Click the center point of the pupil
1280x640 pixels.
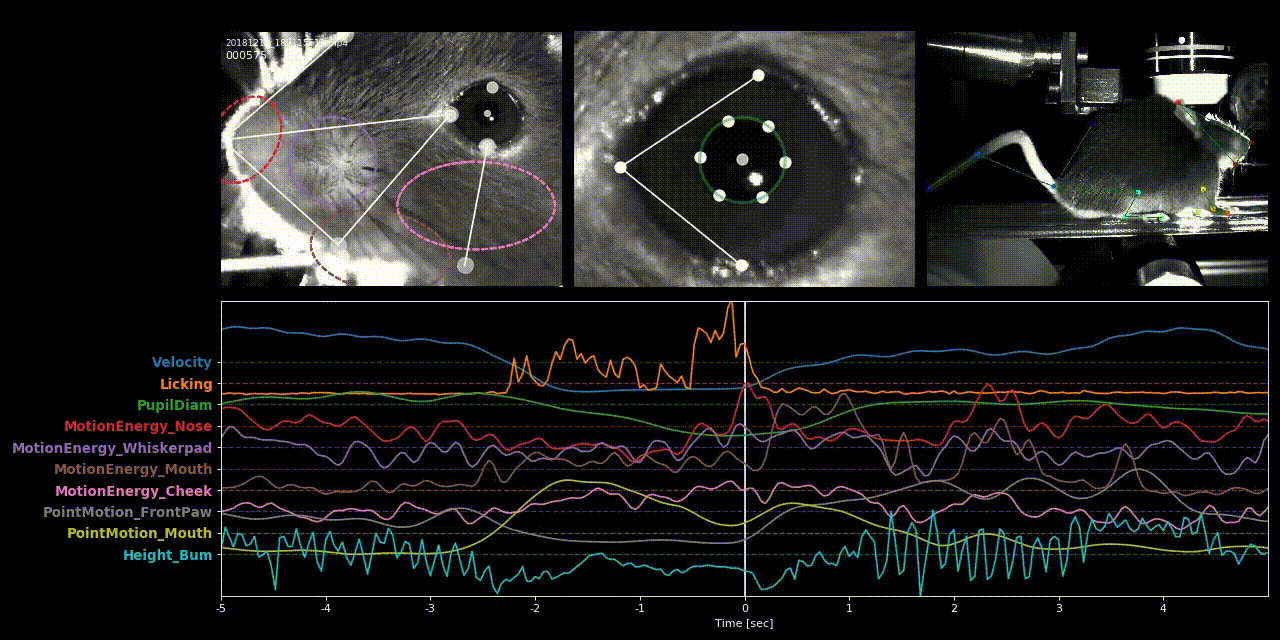(x=742, y=159)
